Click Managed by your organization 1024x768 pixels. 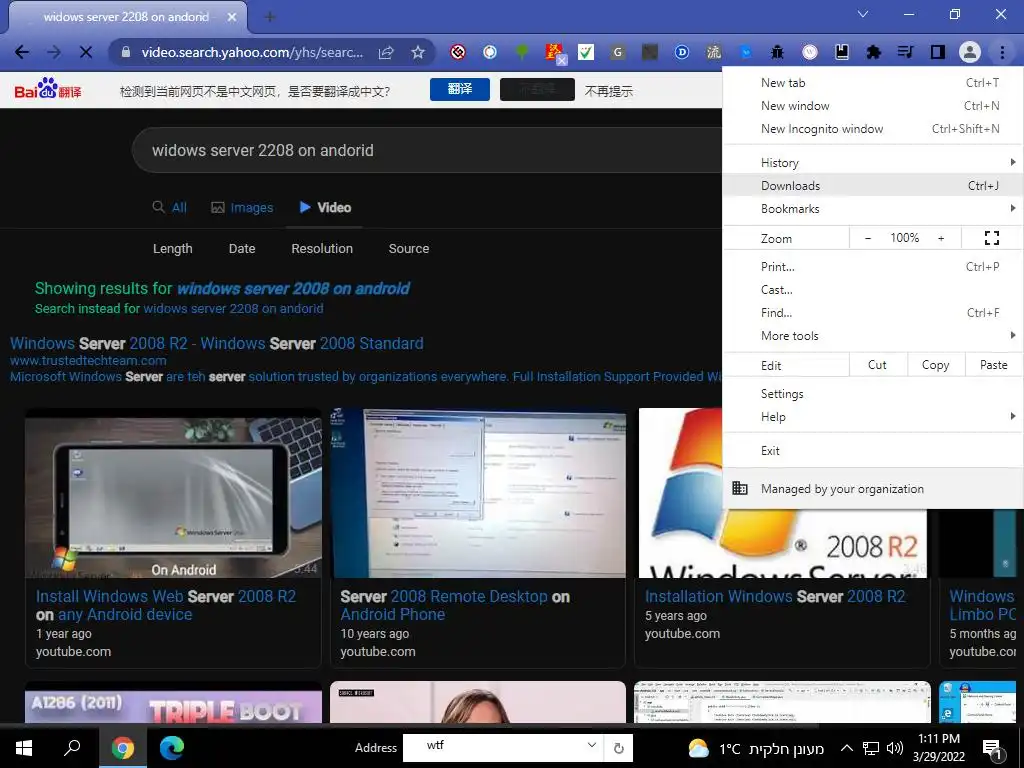(x=872, y=488)
